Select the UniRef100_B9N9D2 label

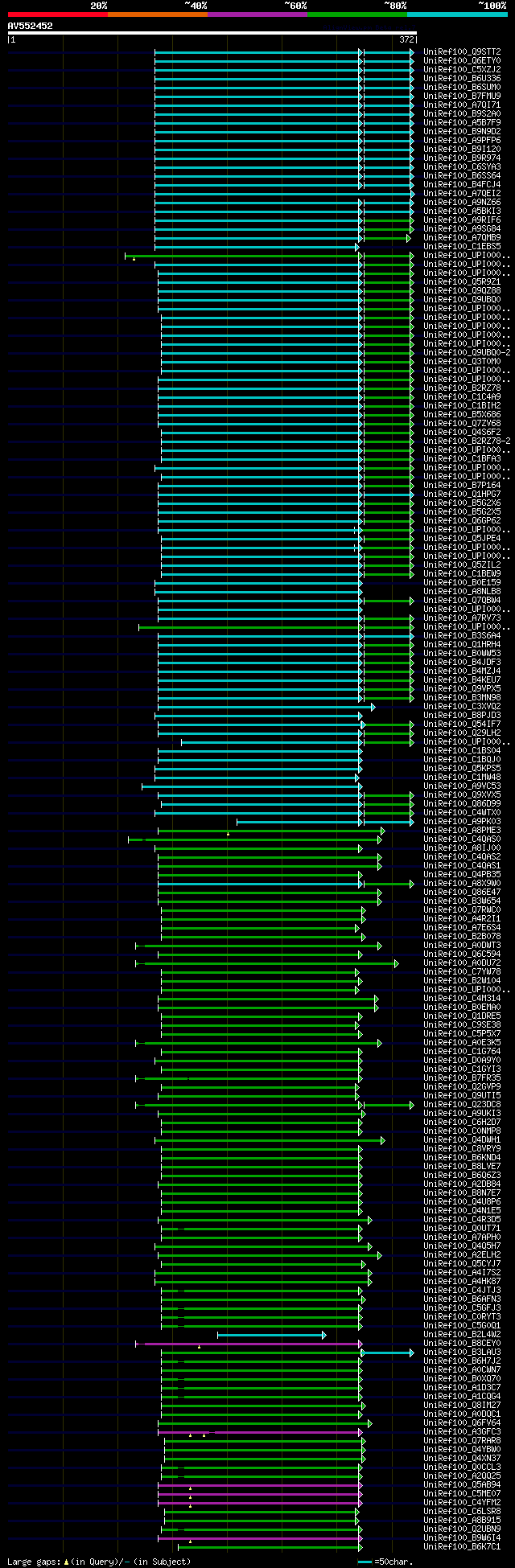click(x=462, y=131)
